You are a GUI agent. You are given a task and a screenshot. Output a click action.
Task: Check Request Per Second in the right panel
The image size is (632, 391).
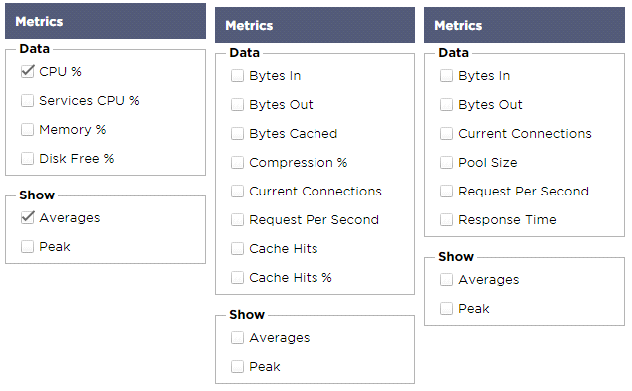tap(446, 191)
